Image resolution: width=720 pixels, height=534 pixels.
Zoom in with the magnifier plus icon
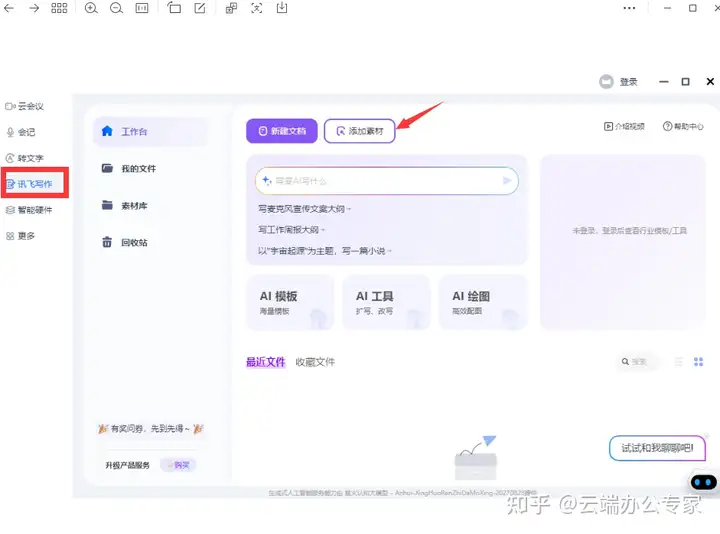click(91, 8)
